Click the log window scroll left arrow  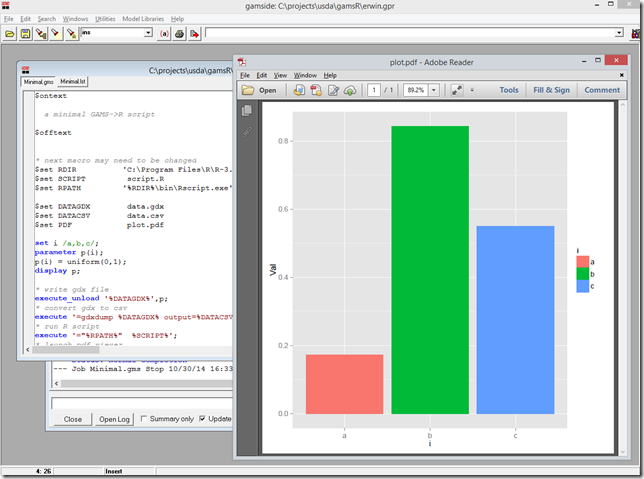pos(57,383)
